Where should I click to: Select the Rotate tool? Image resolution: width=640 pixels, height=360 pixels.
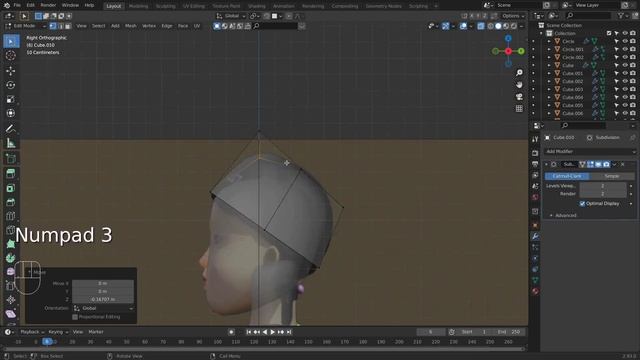[11, 85]
